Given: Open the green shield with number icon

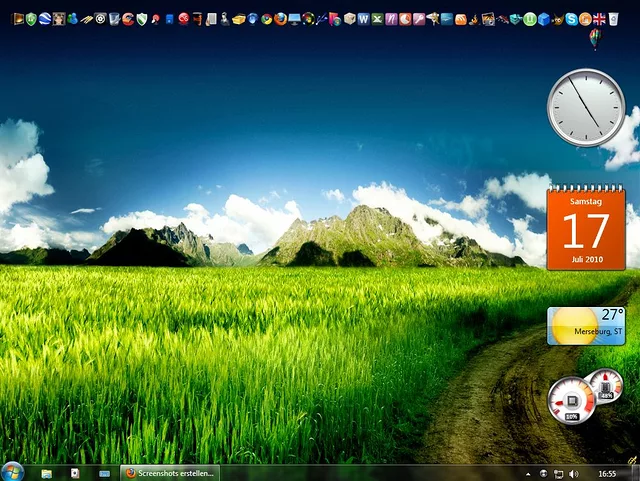Looking at the screenshot, I should (x=31, y=19).
